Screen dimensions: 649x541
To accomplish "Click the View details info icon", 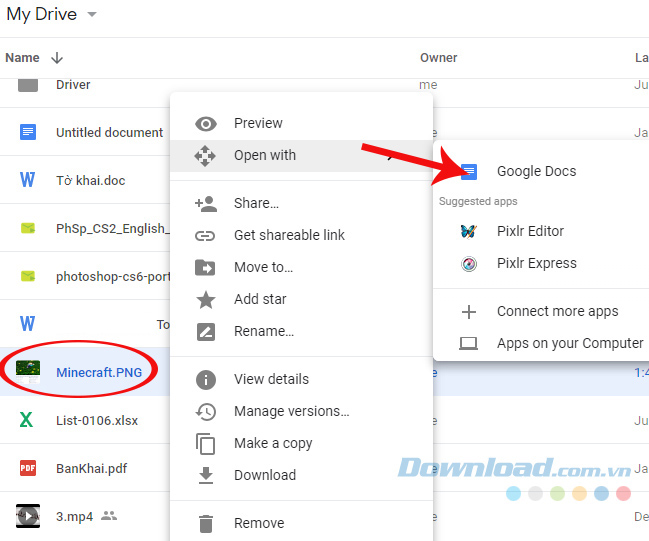I will pyautogui.click(x=206, y=380).
